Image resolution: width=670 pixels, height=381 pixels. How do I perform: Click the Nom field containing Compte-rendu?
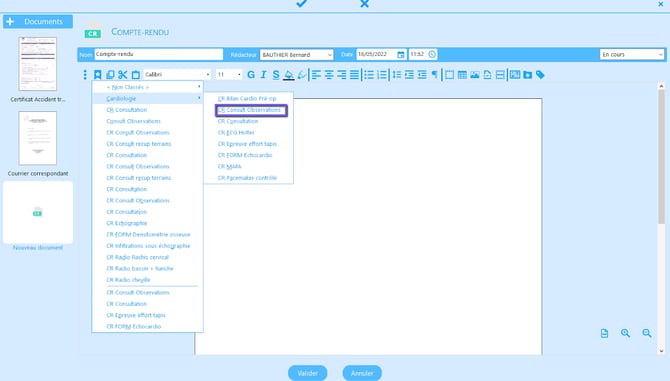[x=159, y=54]
